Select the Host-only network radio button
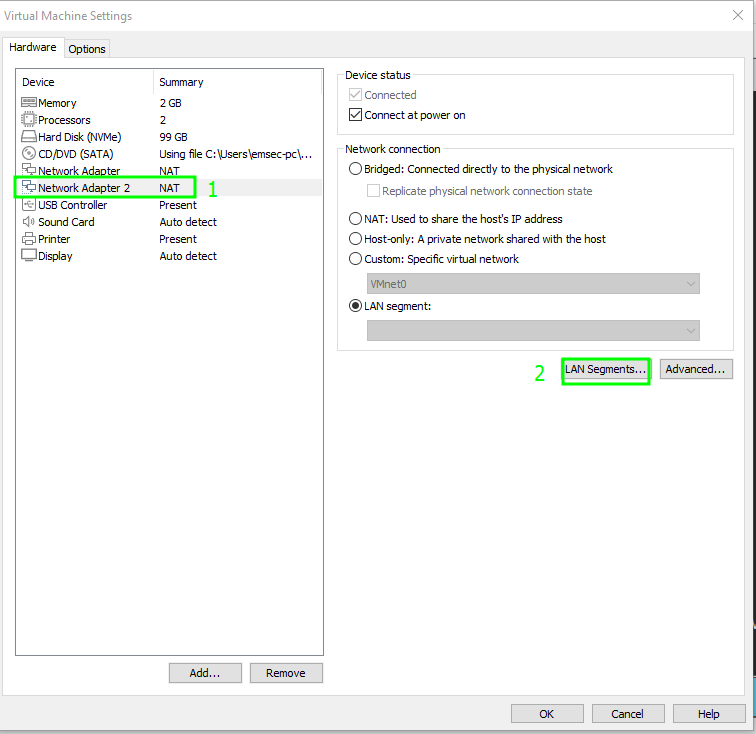This screenshot has width=756, height=734. click(356, 239)
